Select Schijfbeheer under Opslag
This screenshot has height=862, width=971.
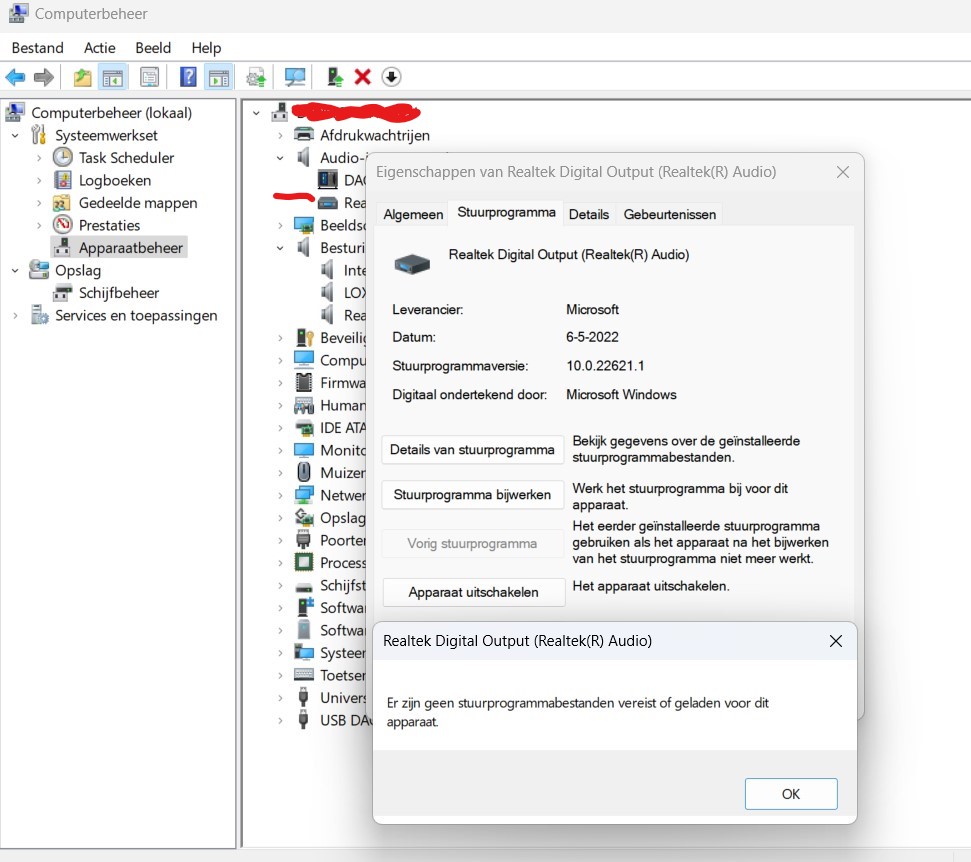(x=118, y=292)
